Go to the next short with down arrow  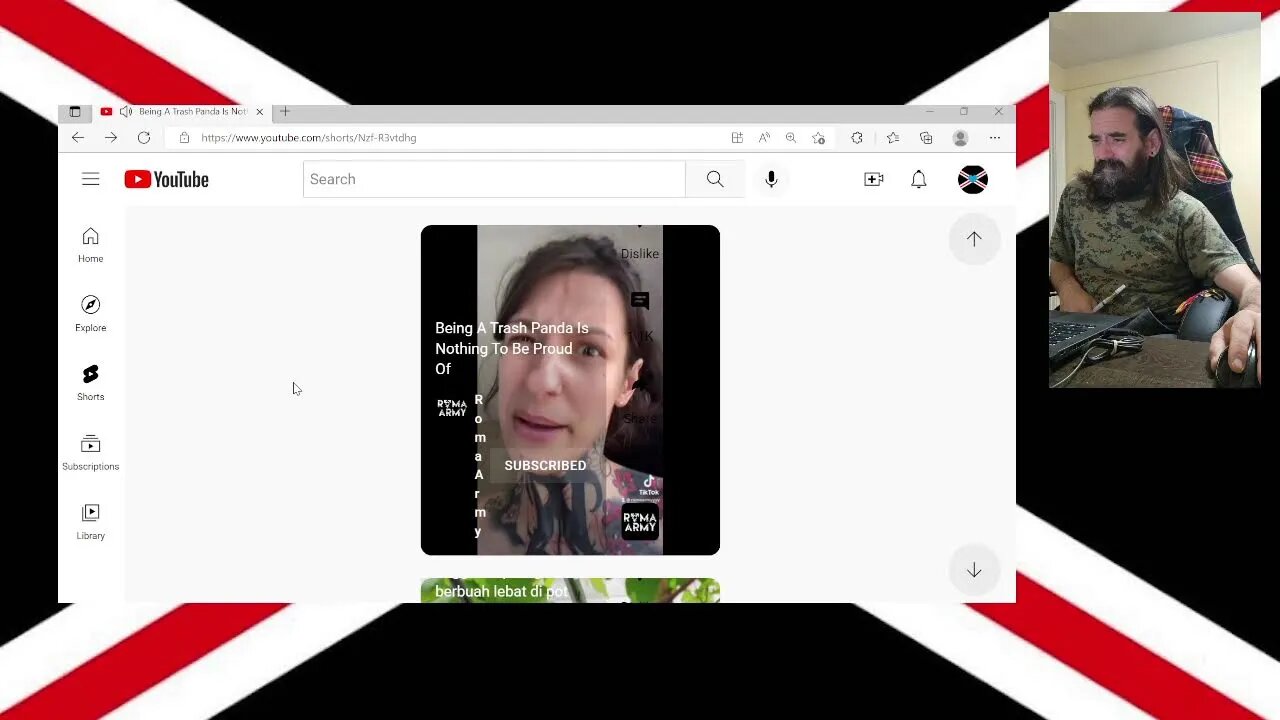click(974, 570)
